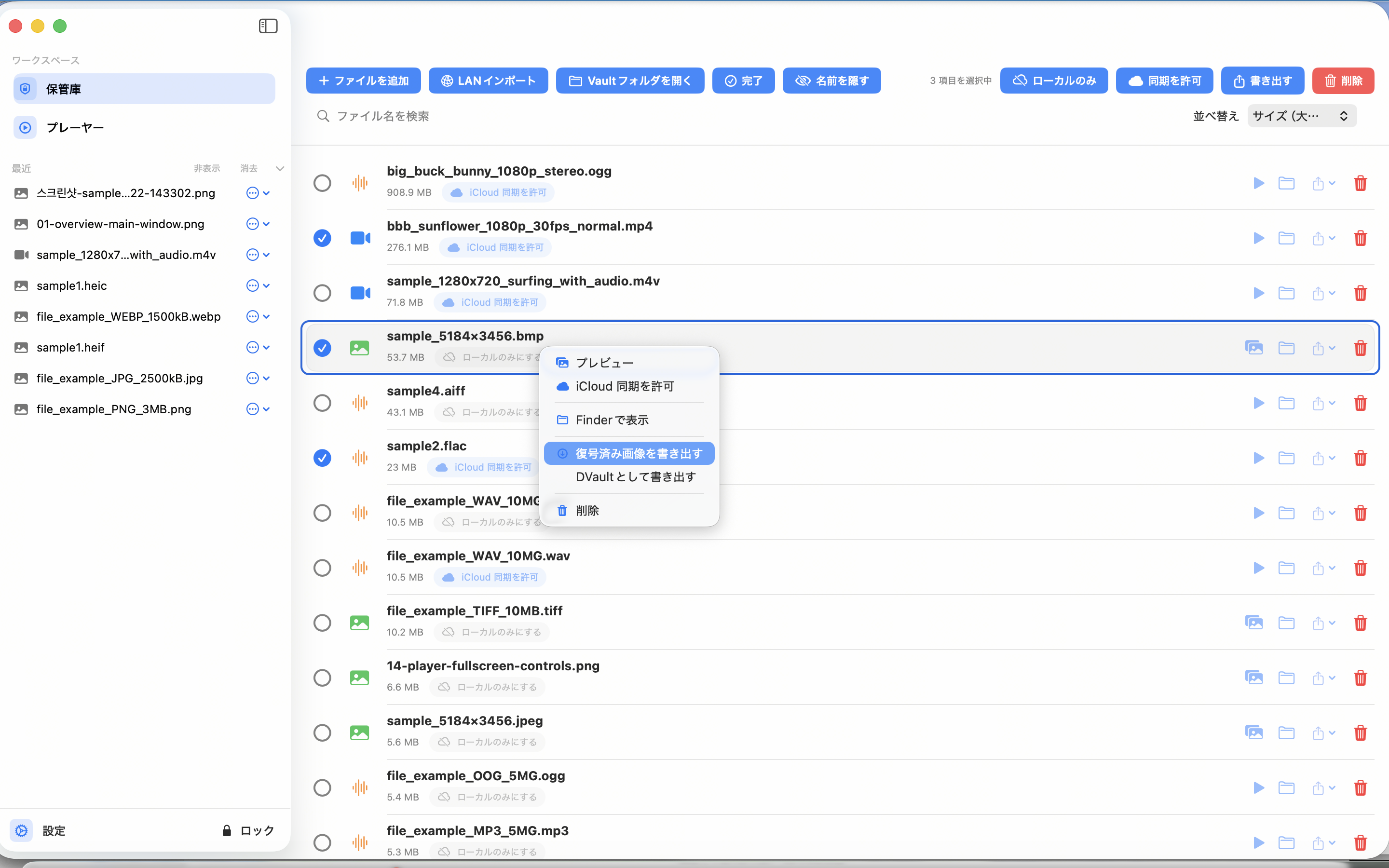The image size is (1389, 868).
Task: Open the サイズ sort order dropdown
Action: point(1302,115)
